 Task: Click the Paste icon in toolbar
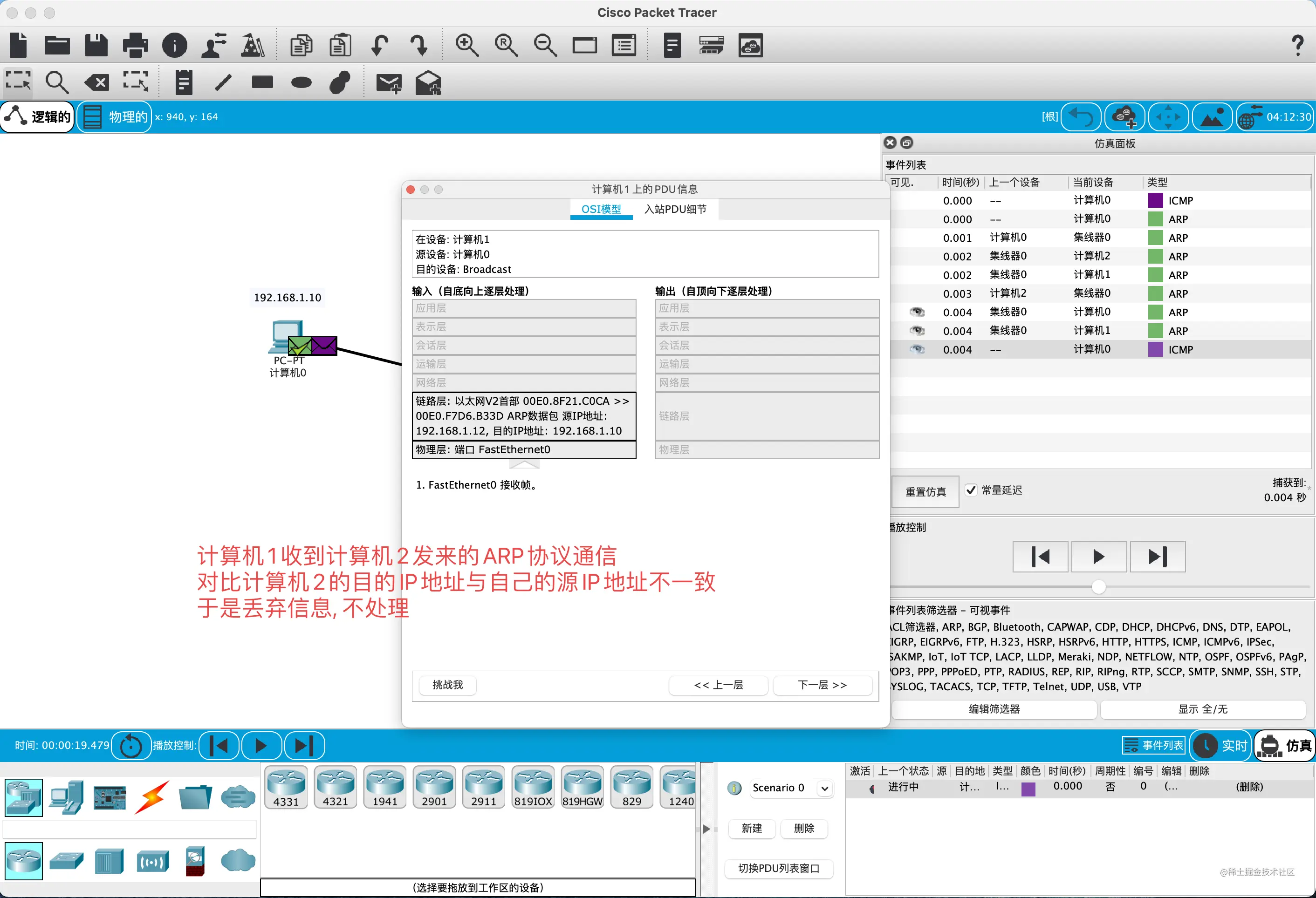(340, 45)
